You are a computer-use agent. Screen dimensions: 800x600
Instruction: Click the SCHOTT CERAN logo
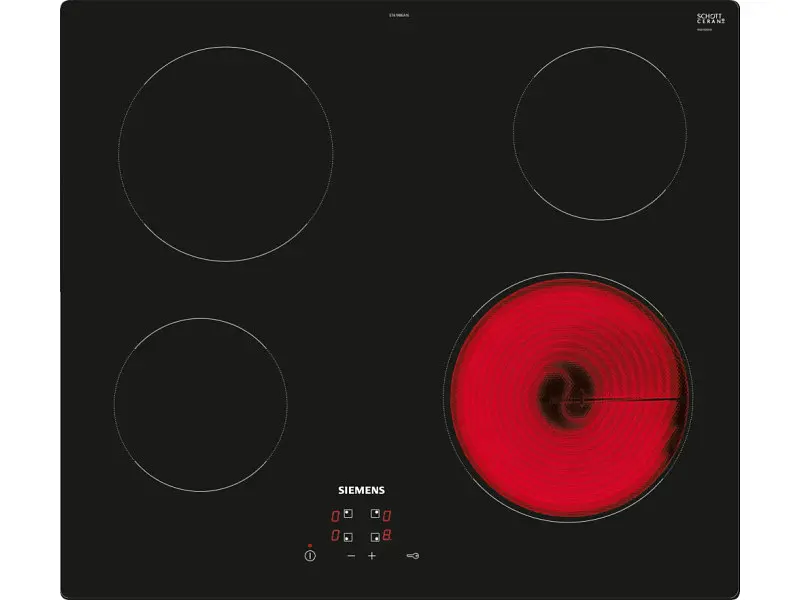pyautogui.click(x=711, y=19)
